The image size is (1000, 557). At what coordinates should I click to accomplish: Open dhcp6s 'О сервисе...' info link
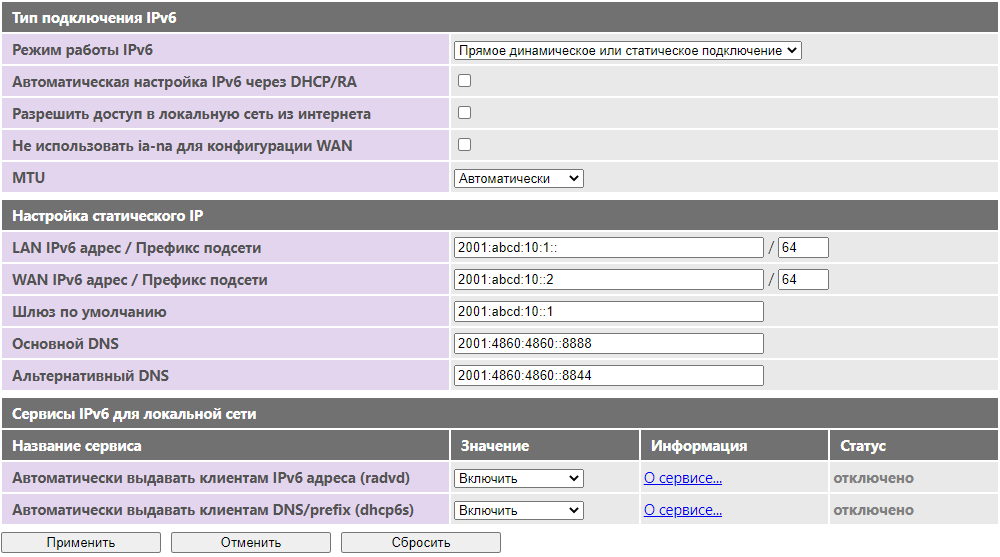(x=682, y=510)
